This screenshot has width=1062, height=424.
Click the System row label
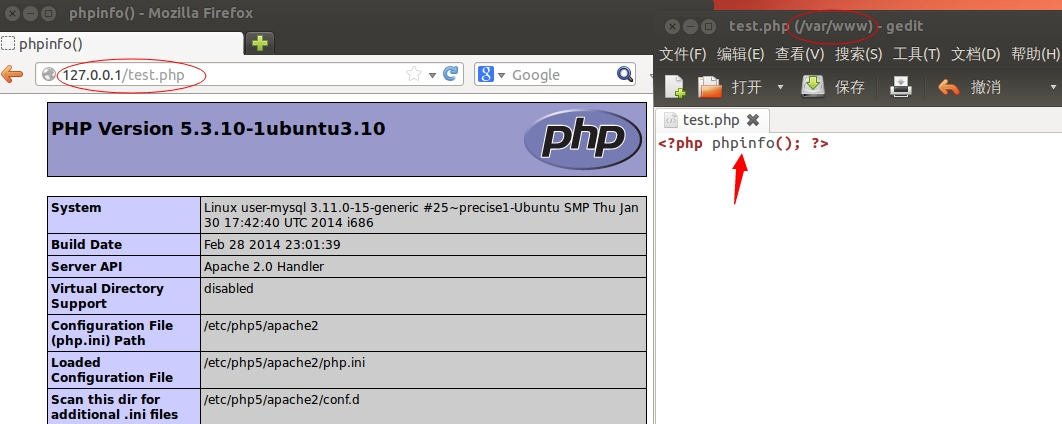coord(76,208)
